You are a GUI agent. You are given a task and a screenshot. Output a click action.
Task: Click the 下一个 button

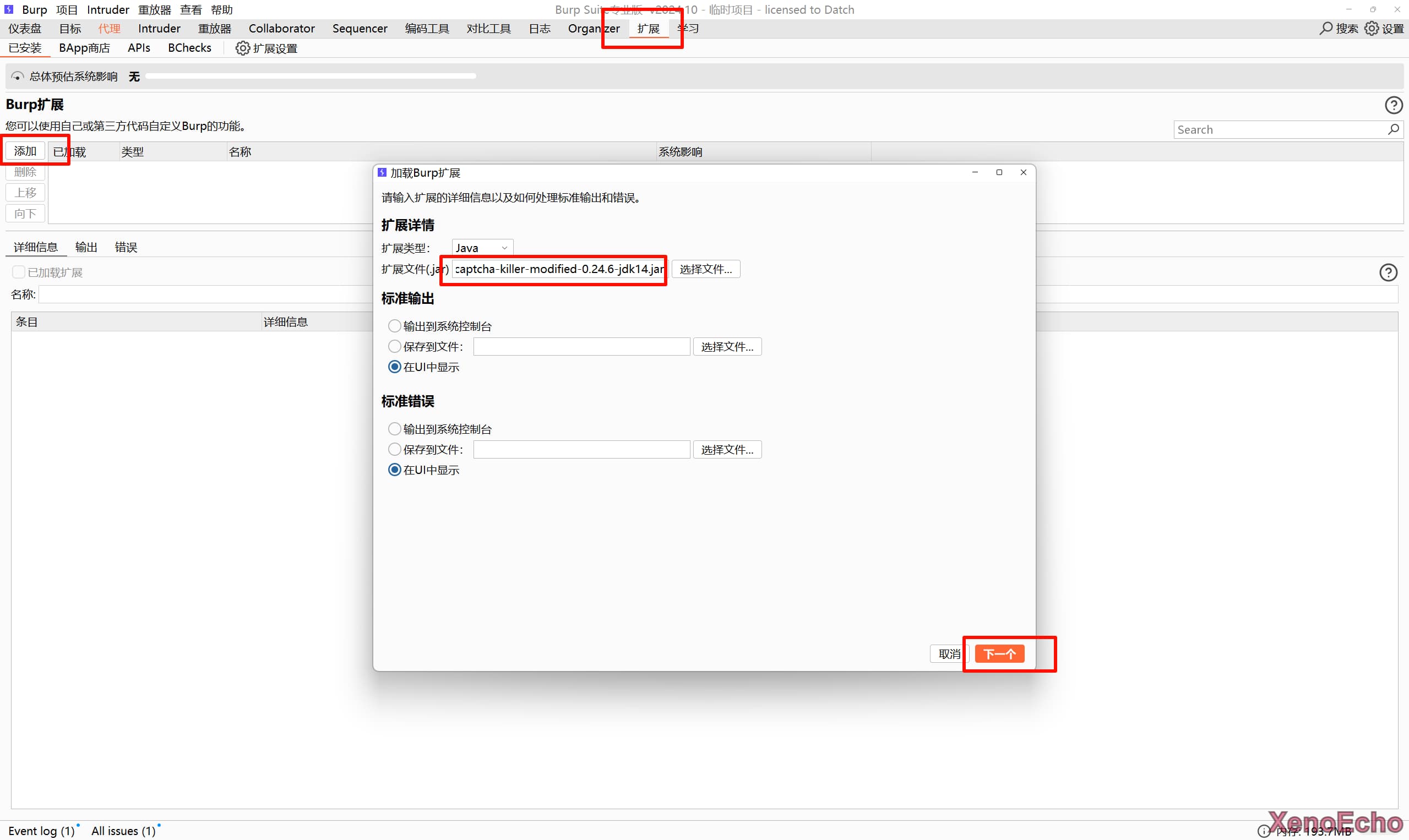[999, 654]
